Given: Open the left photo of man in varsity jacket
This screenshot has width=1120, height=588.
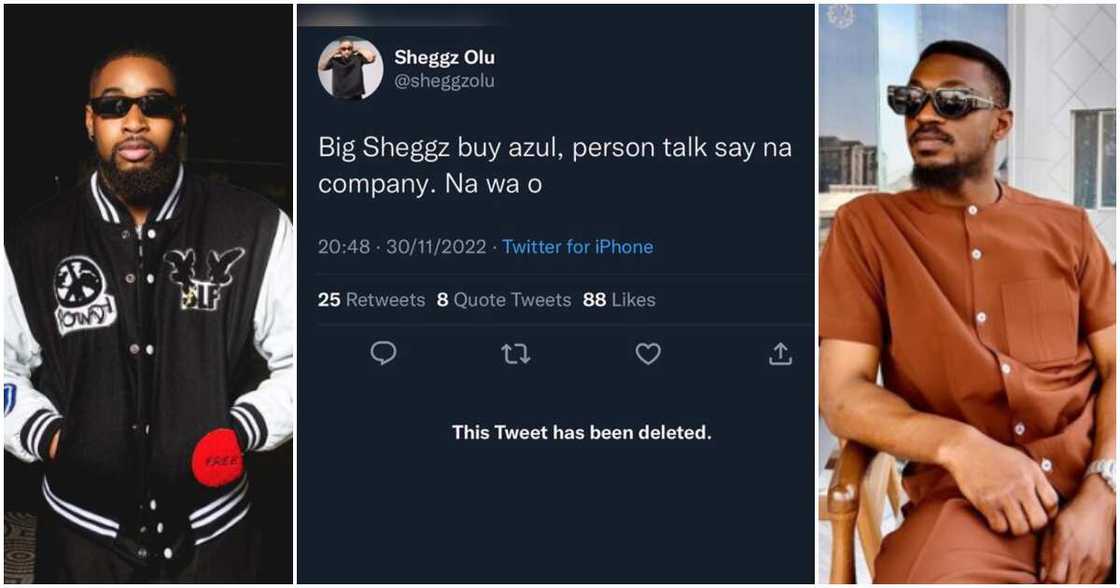Looking at the screenshot, I should (x=148, y=294).
